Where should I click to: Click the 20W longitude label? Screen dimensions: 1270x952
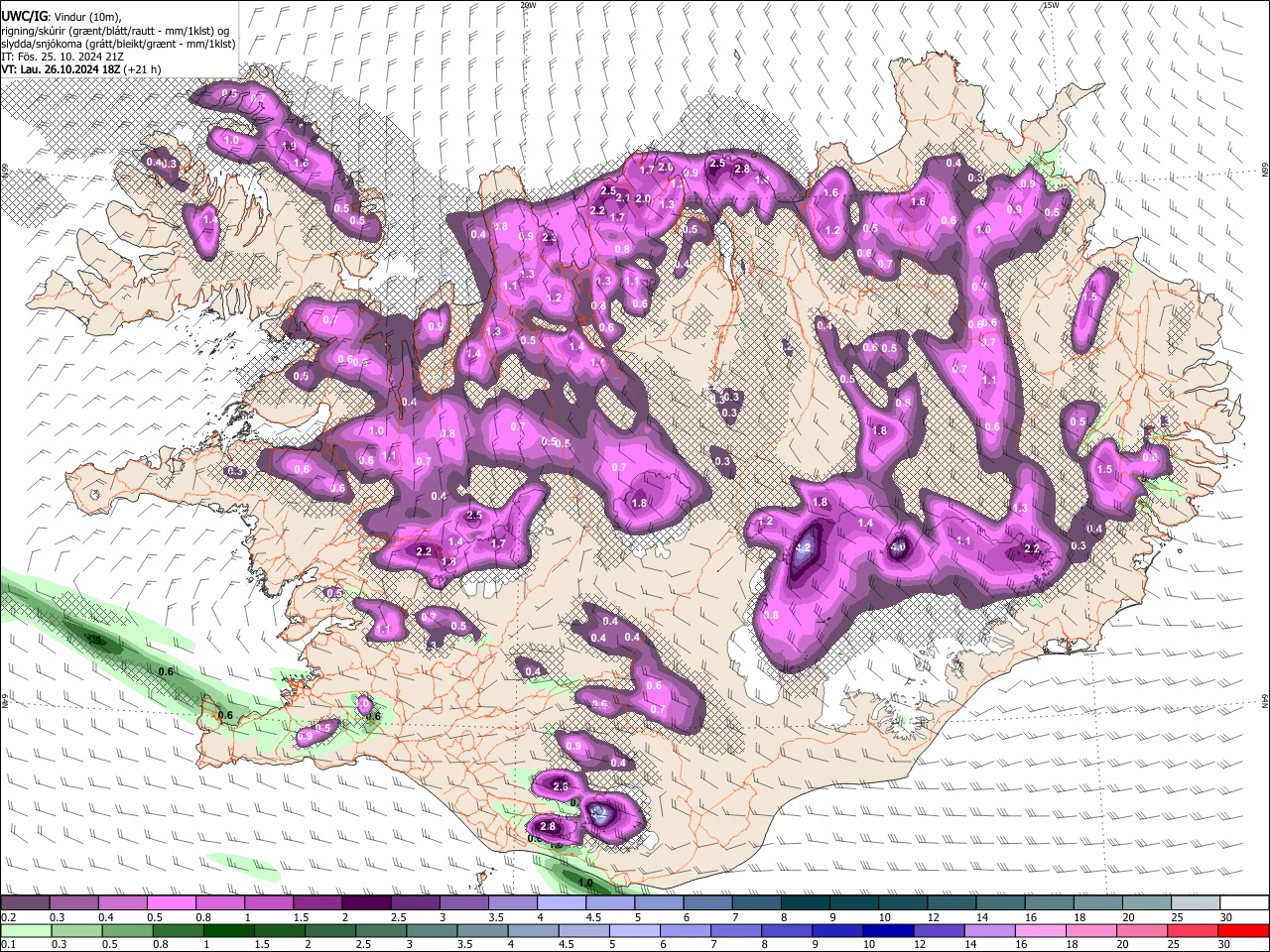click(x=528, y=5)
